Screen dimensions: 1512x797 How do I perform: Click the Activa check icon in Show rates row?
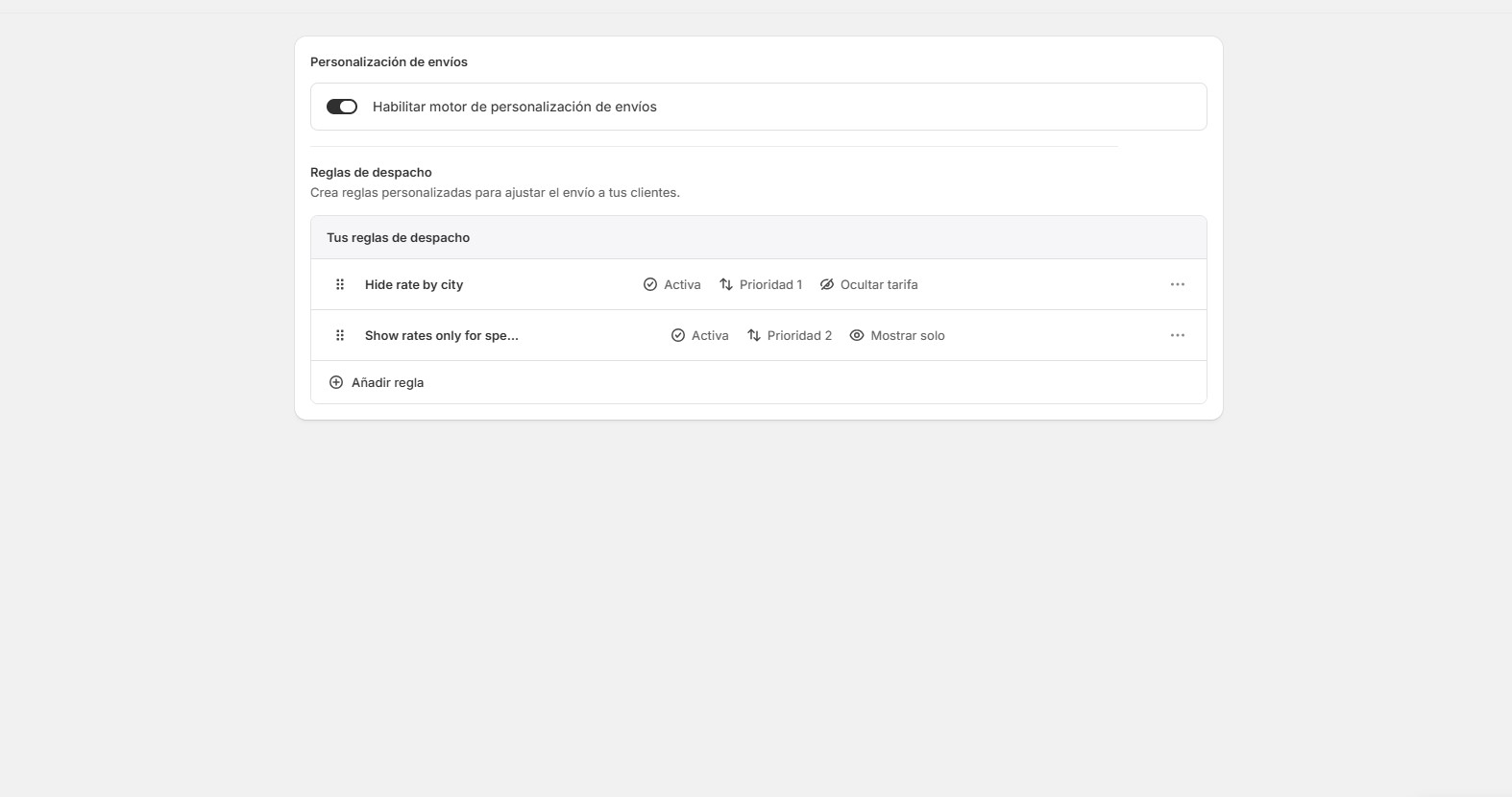tap(678, 335)
